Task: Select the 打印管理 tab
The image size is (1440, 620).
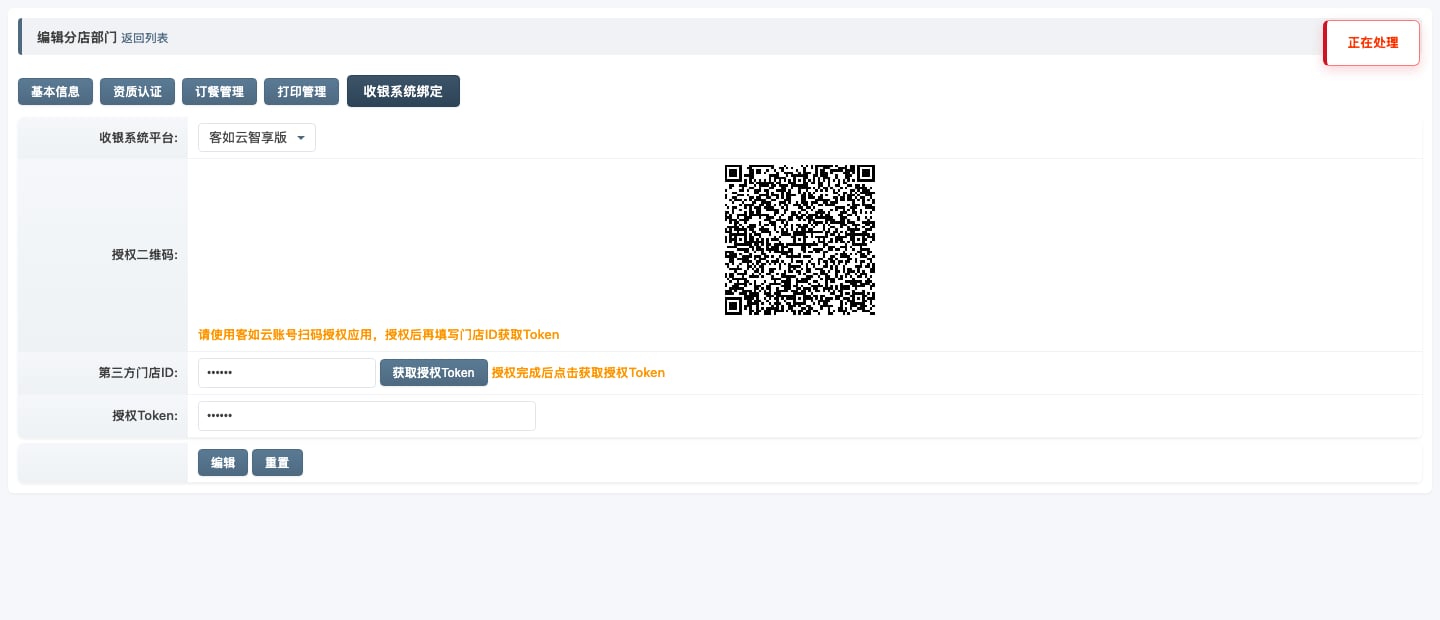Action: click(301, 91)
